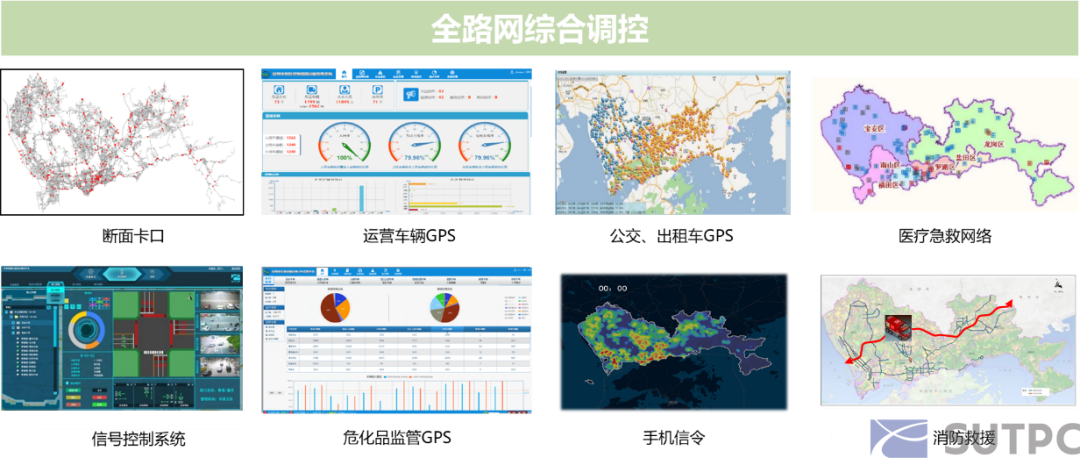Click the caption 公交、出租车GPS

pos(672,236)
